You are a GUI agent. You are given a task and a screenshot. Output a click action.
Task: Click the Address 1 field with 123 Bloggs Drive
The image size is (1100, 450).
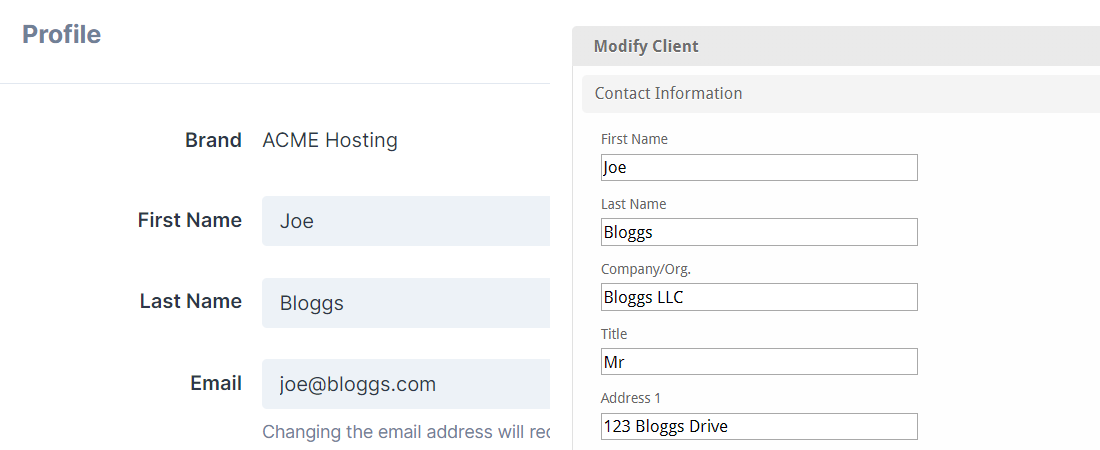coord(759,426)
